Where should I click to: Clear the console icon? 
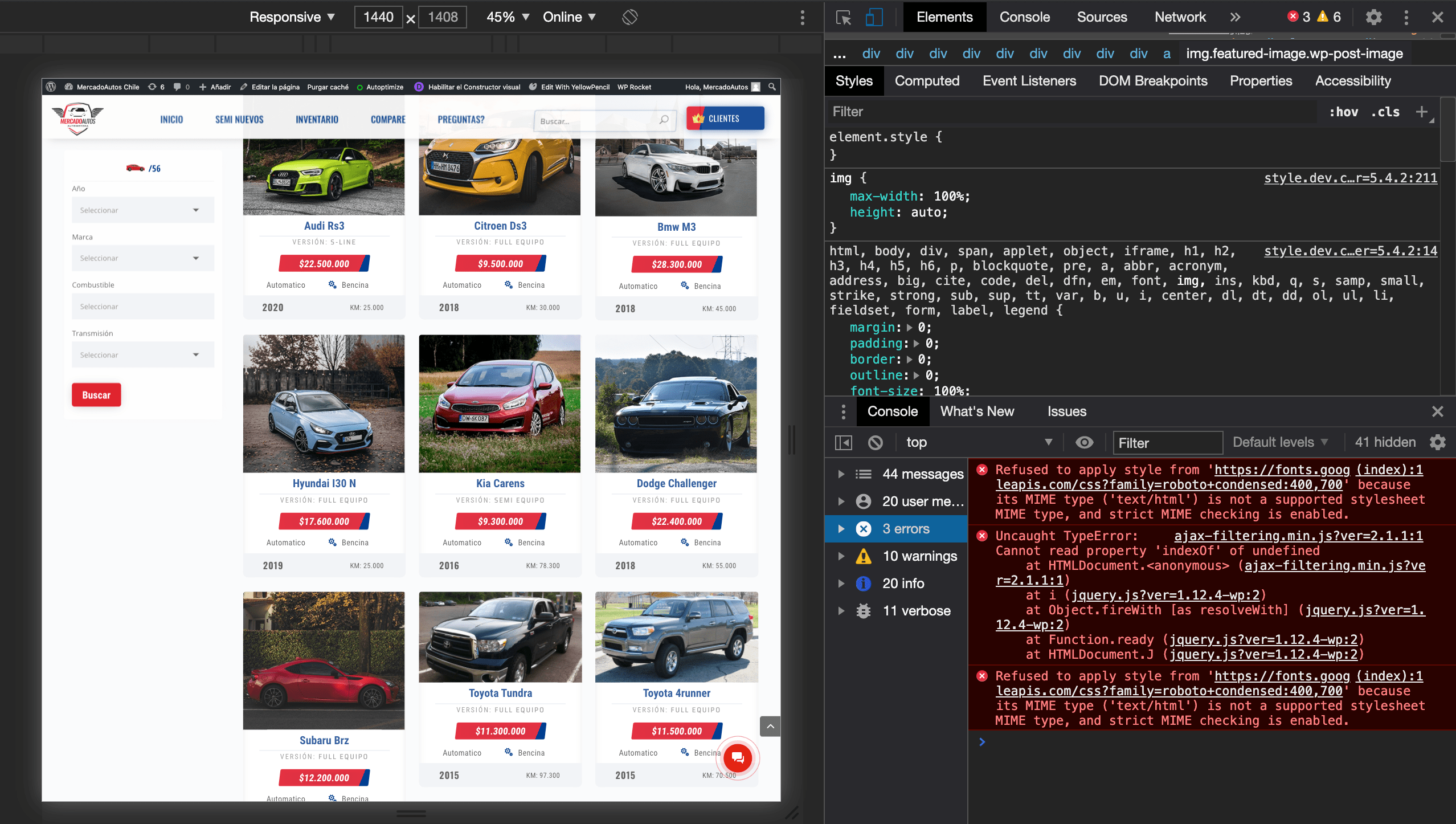point(876,443)
